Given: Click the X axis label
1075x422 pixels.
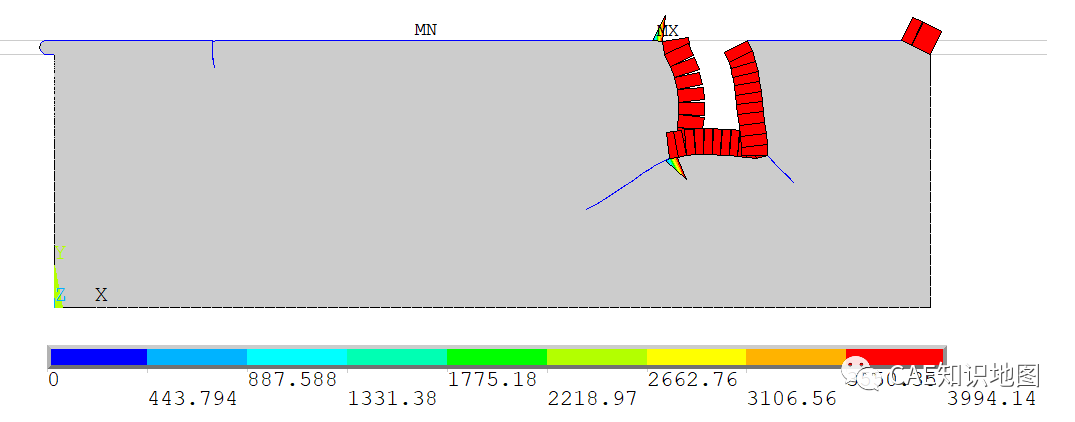Looking at the screenshot, I should point(101,295).
